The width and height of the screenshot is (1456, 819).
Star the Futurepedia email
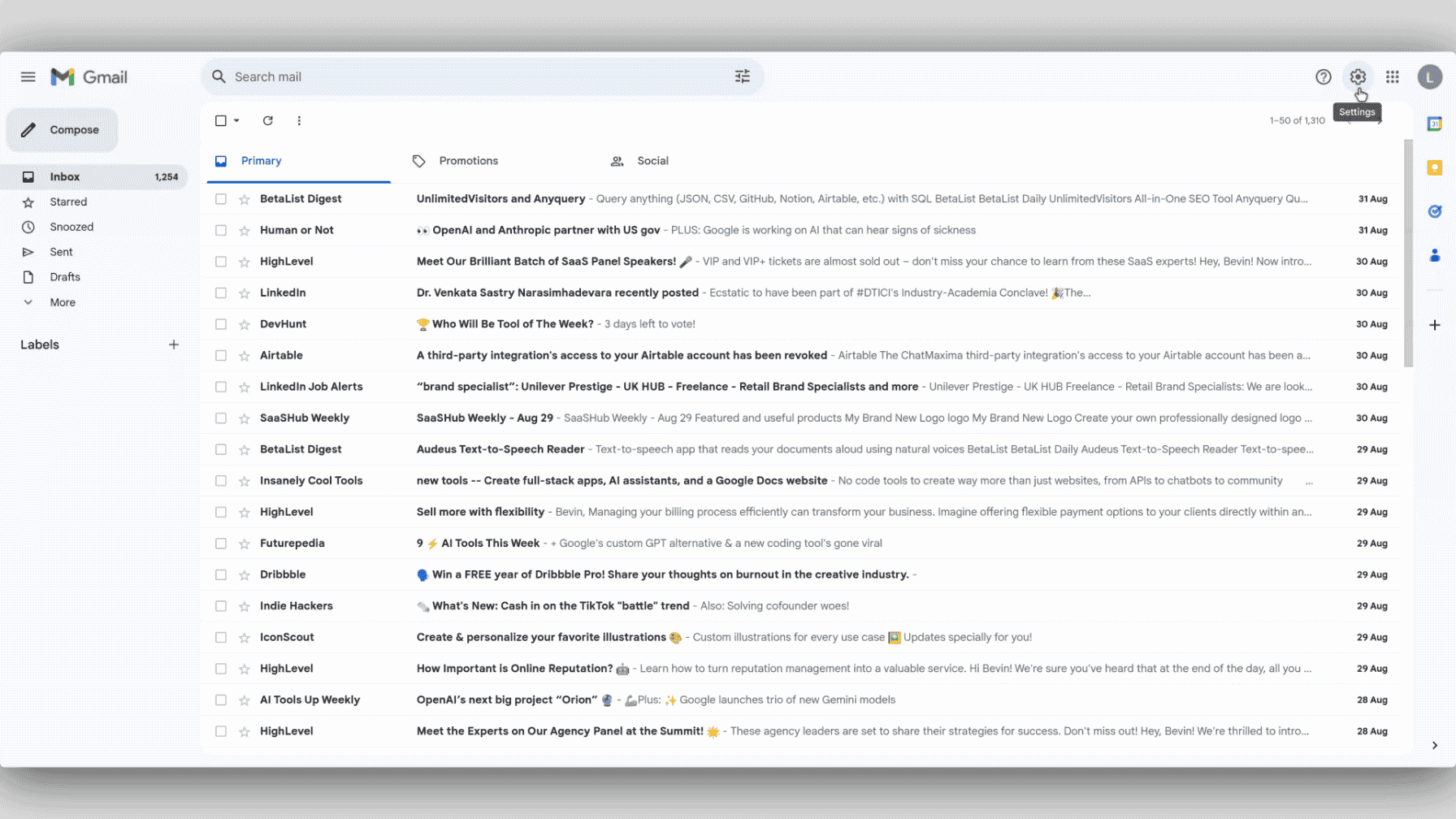(244, 544)
